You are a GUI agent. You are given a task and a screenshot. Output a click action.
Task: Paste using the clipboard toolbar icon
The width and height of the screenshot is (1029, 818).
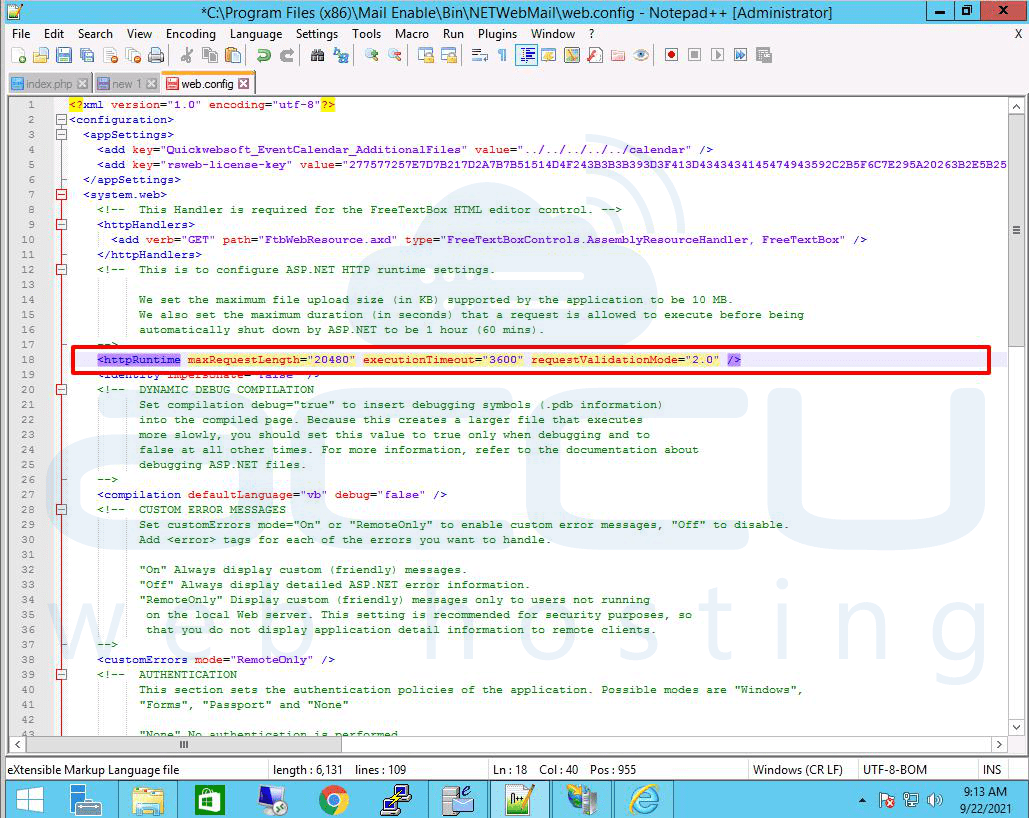233,56
